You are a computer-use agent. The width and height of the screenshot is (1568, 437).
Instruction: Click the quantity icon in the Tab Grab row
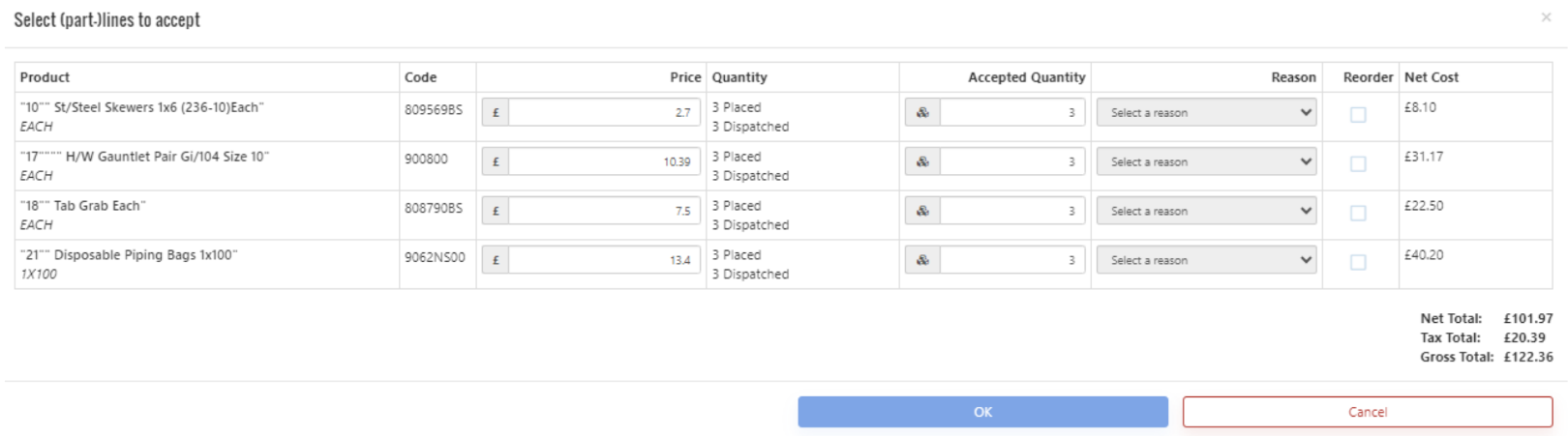tap(922, 211)
